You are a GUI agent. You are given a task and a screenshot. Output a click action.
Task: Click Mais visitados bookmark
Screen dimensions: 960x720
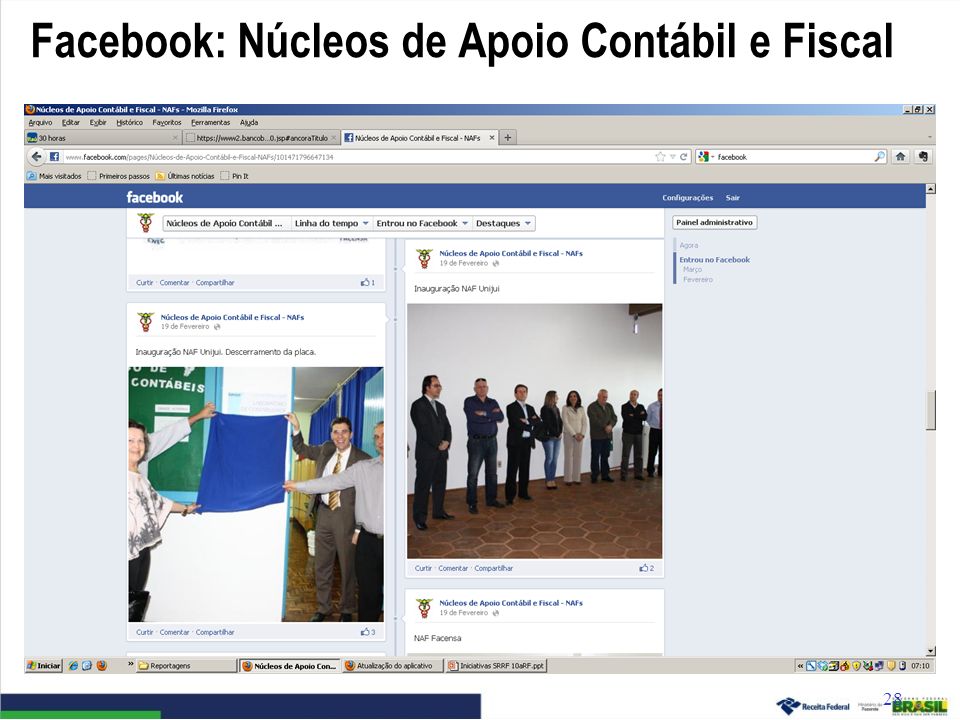54,176
